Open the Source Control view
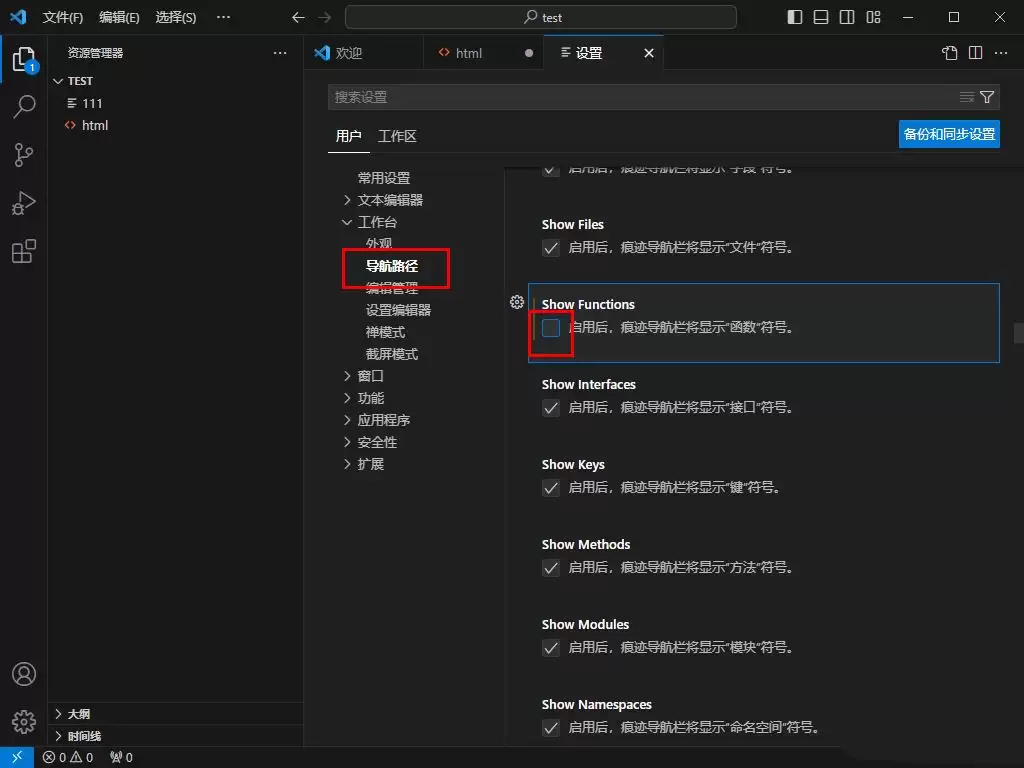 tap(24, 154)
